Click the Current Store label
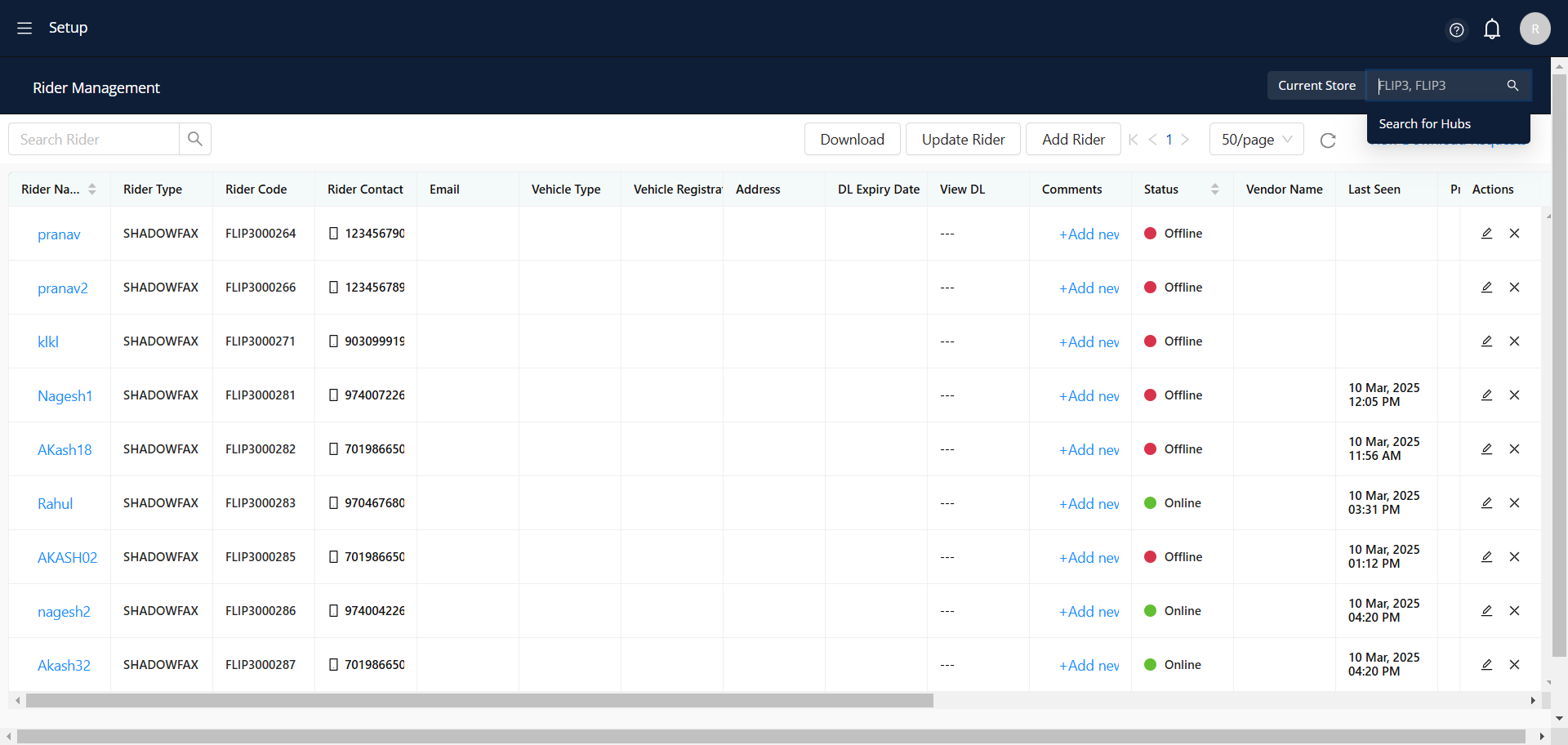The width and height of the screenshot is (1568, 745). (1316, 85)
